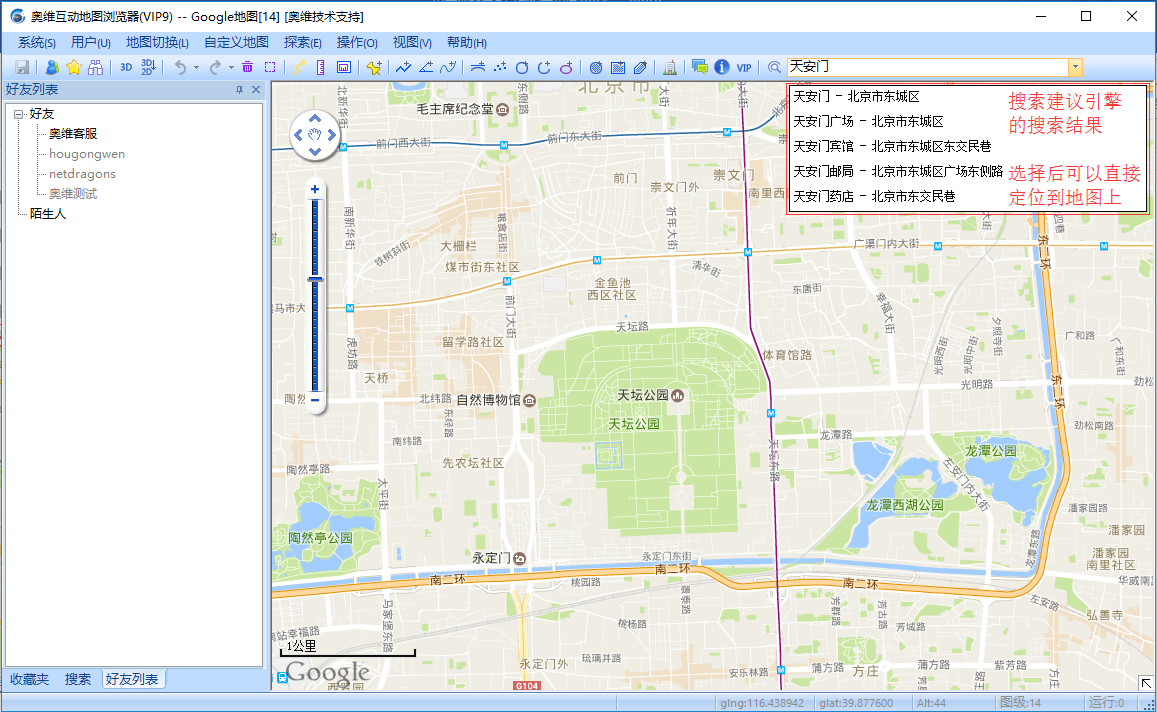Choose suggestion 天安门宾馆
The height and width of the screenshot is (712, 1157).
coord(892,146)
